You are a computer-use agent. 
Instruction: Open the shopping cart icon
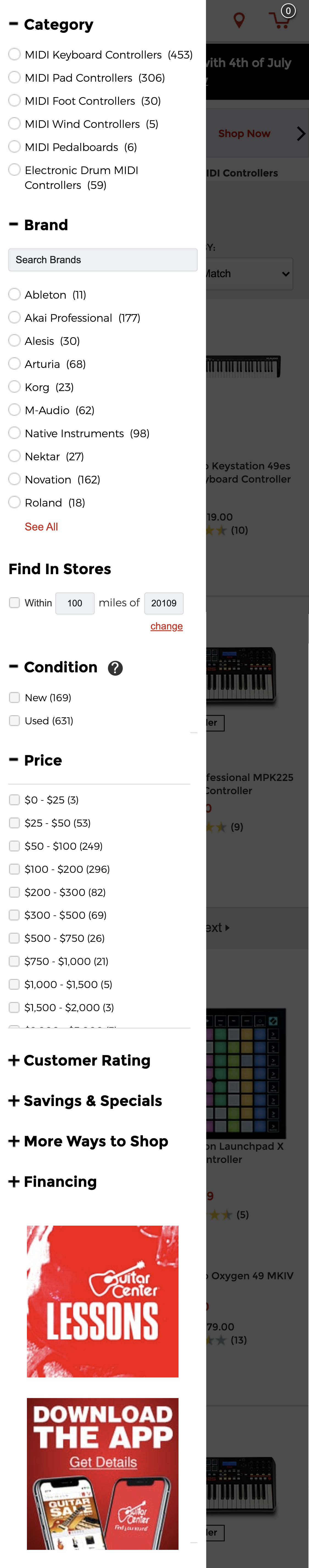280,20
